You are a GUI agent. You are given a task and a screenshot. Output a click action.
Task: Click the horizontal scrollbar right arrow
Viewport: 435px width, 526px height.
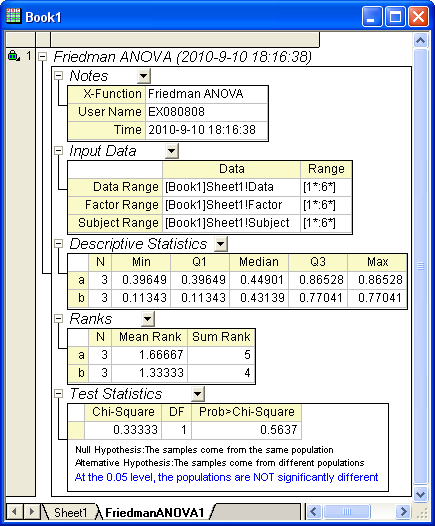pos(403,512)
